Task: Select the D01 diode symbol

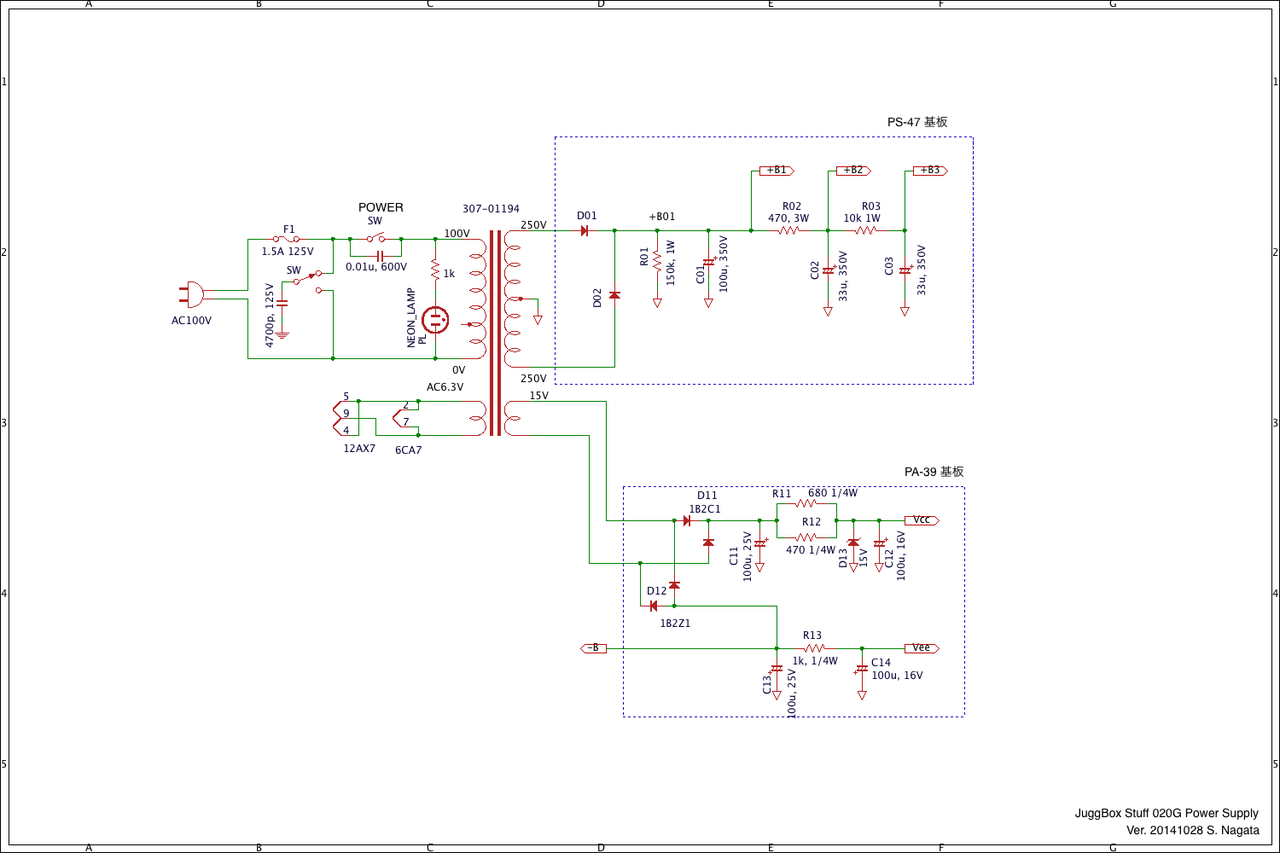Action: (x=584, y=230)
